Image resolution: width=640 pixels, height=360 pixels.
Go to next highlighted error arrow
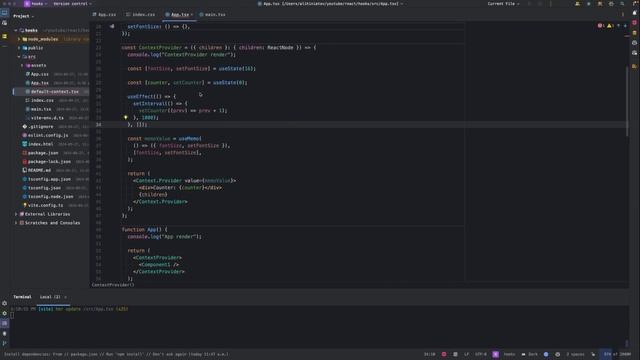coord(625,26)
